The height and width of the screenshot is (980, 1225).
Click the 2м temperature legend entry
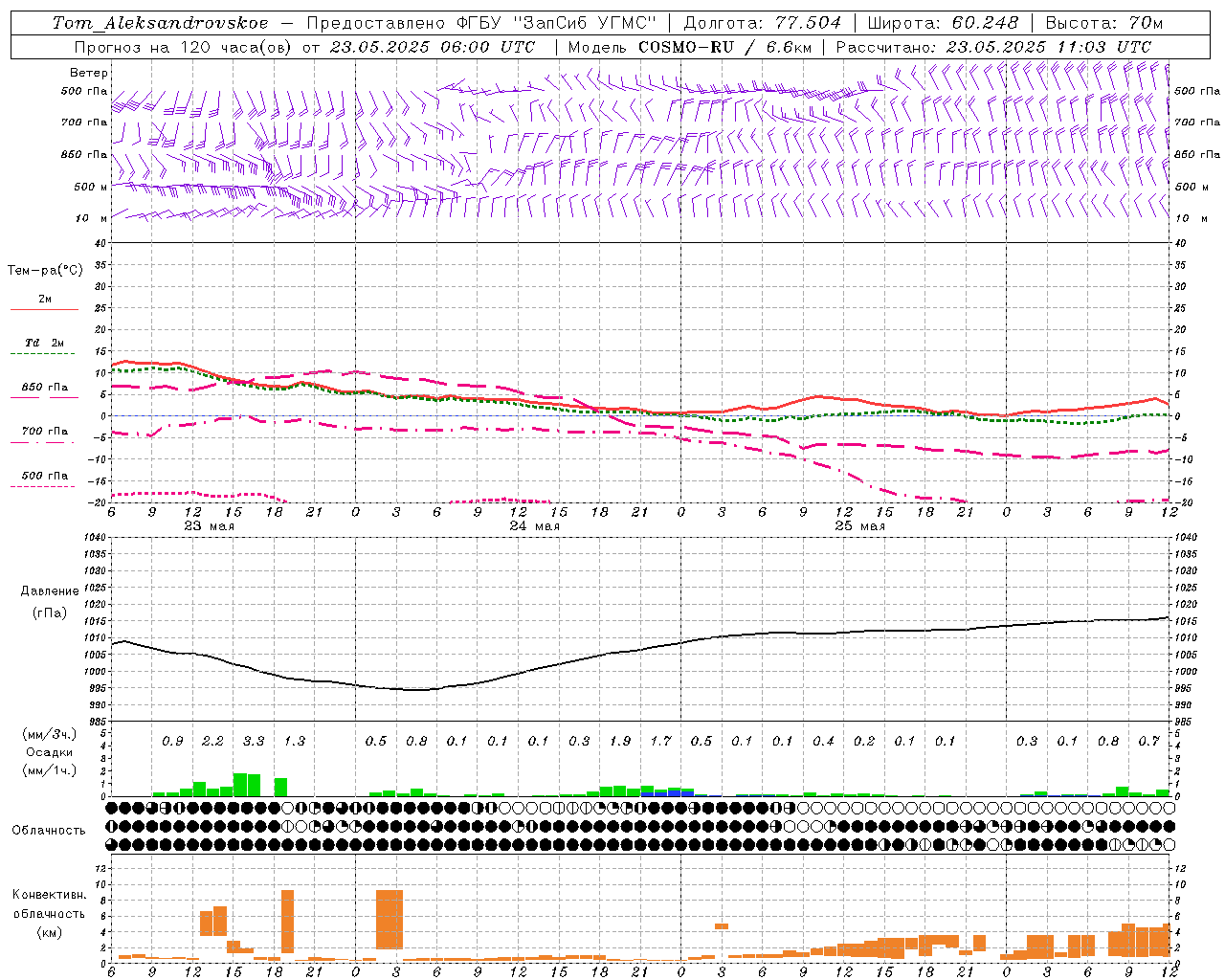45,300
